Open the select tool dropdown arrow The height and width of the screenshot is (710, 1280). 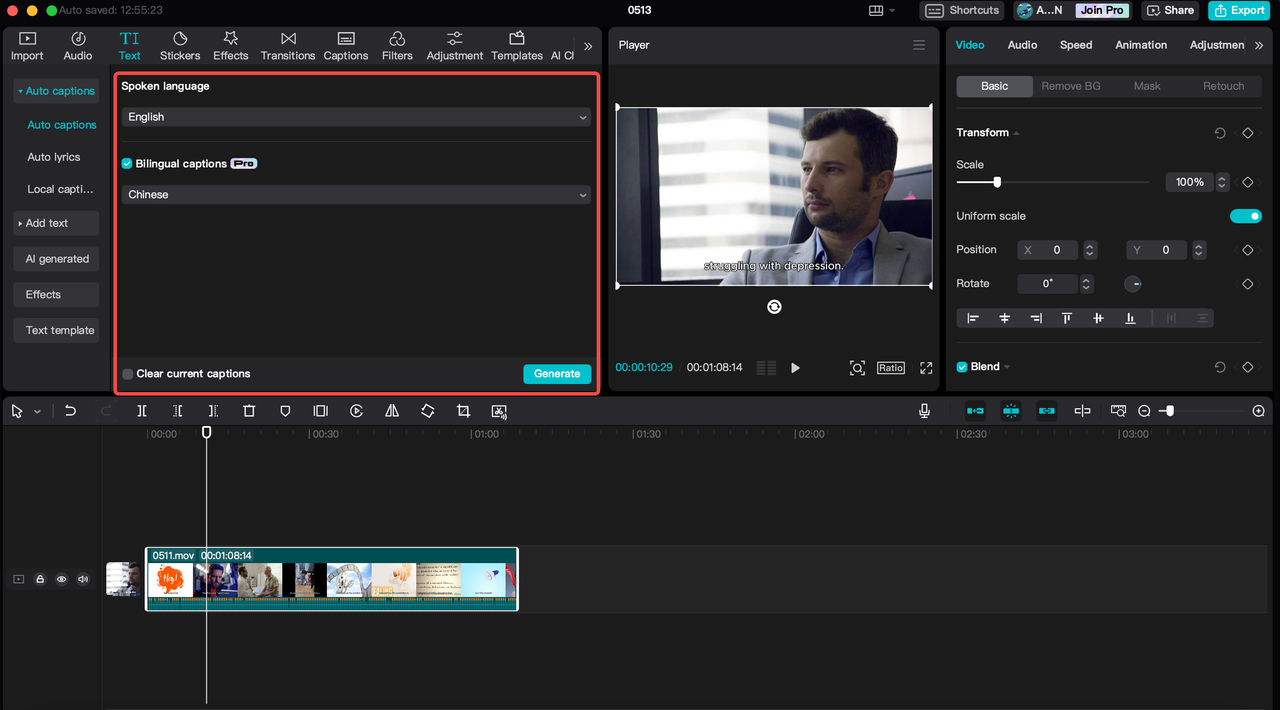(38, 412)
